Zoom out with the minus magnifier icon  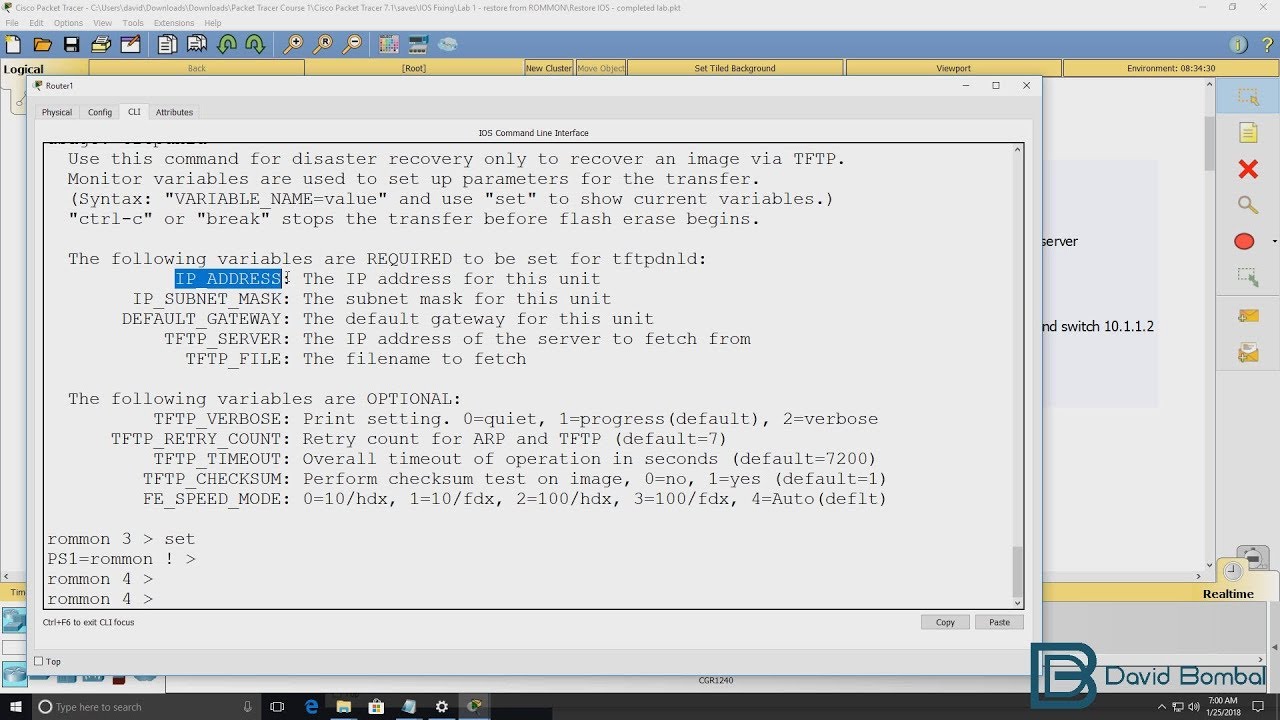coord(352,44)
